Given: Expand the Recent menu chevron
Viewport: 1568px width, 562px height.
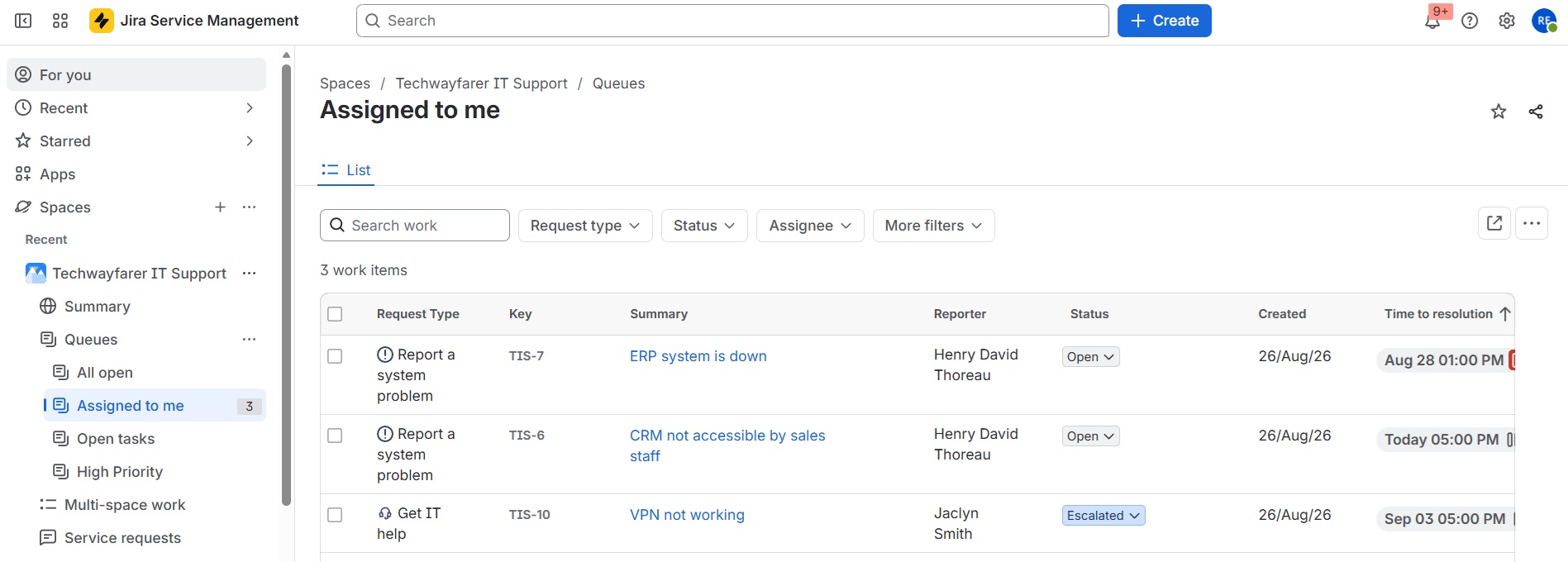Looking at the screenshot, I should coord(250,108).
